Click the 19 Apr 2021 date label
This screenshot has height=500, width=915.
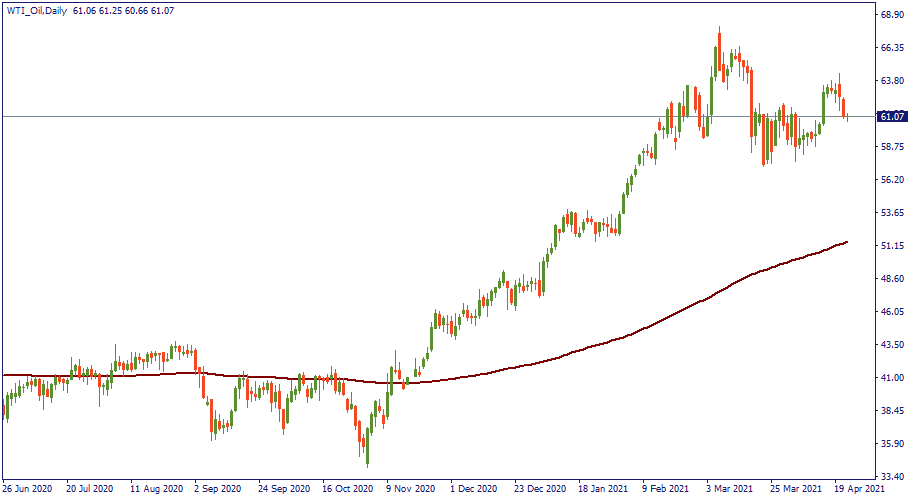tap(858, 490)
